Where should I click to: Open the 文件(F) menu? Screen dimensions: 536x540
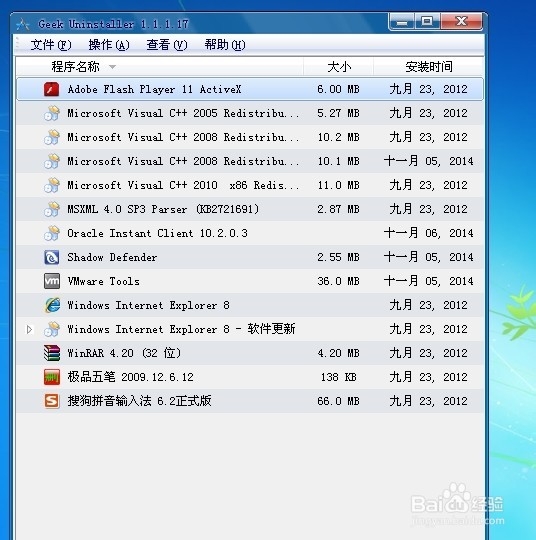pyautogui.click(x=51, y=45)
